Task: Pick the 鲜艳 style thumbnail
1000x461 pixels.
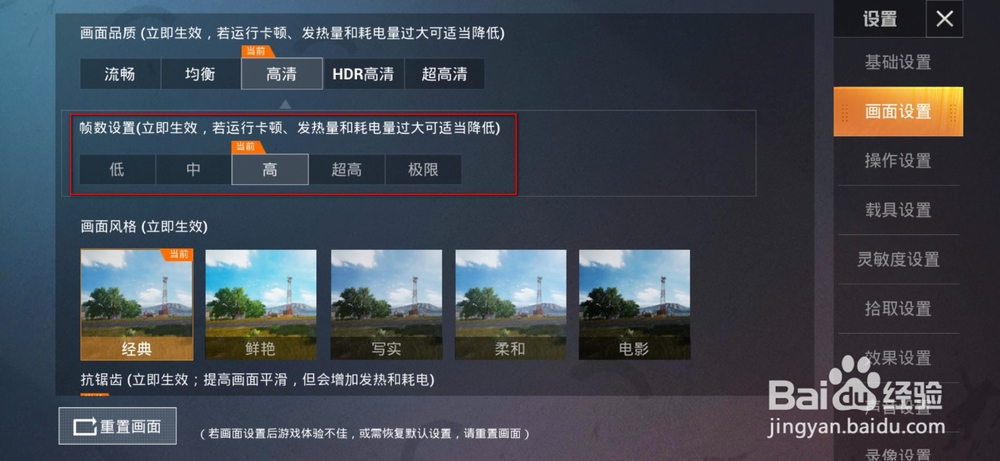Action: 261,304
